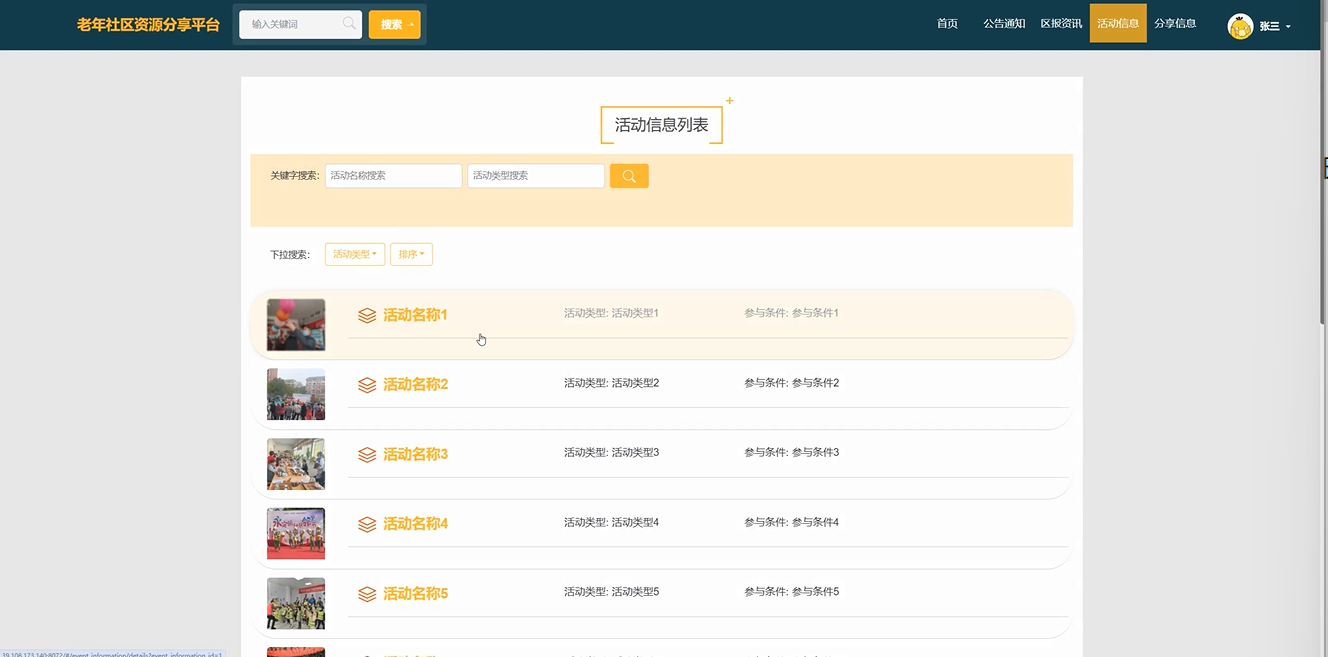Click the layers icon beside 活动名称4
1328x657 pixels.
pyautogui.click(x=367, y=524)
